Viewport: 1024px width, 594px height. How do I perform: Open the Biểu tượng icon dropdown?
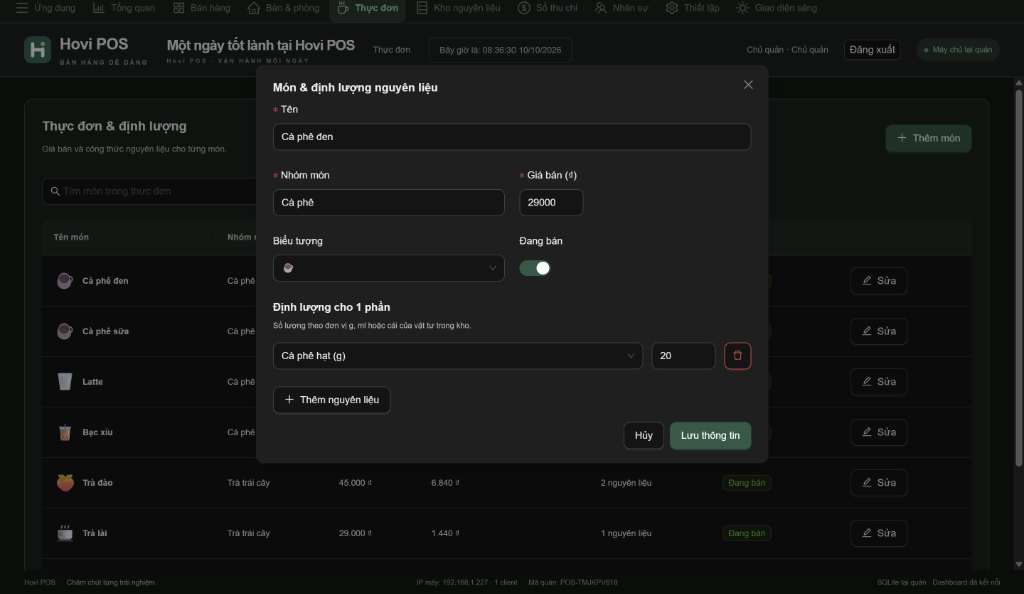tap(389, 268)
